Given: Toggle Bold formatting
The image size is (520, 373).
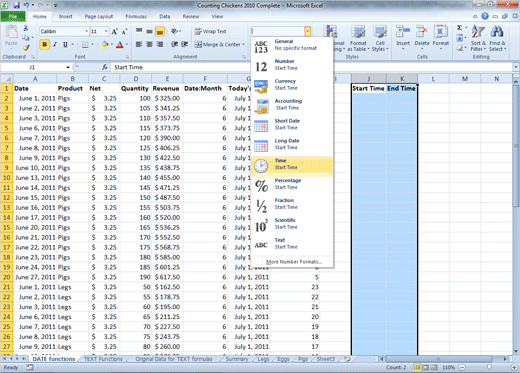Looking at the screenshot, I should pos(44,44).
